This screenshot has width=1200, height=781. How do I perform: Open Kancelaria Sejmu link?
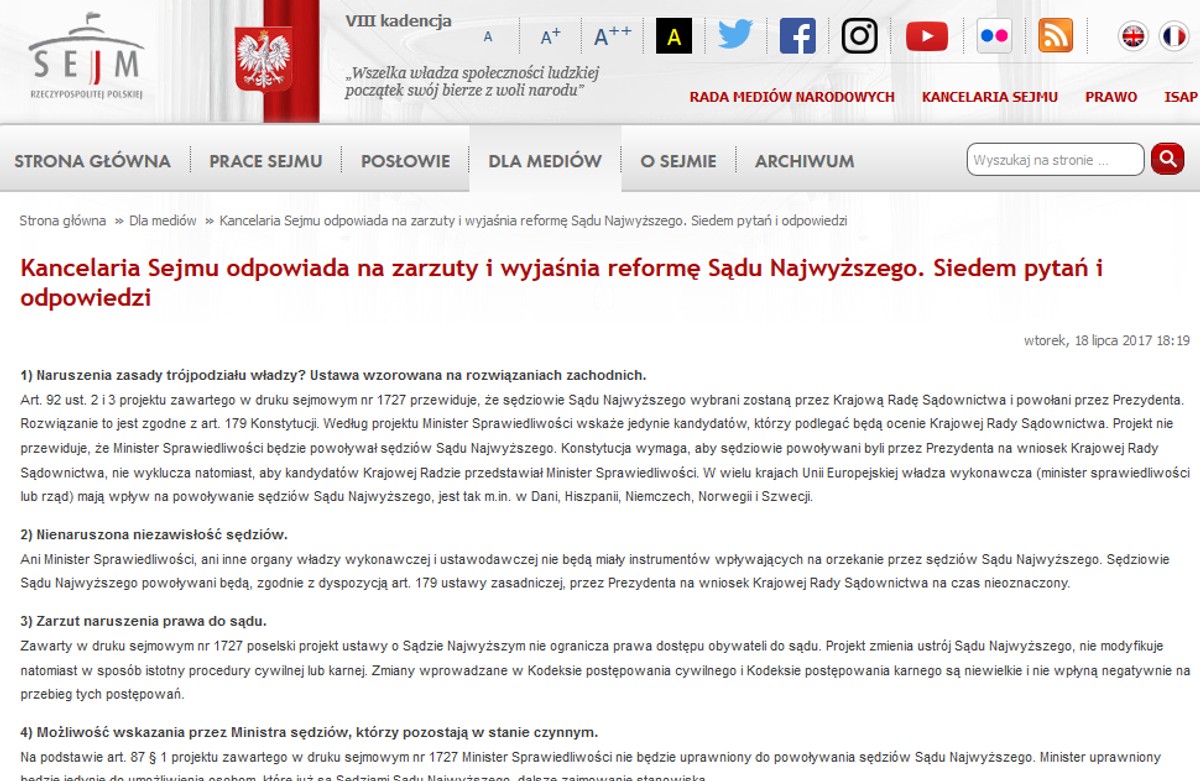click(x=990, y=97)
